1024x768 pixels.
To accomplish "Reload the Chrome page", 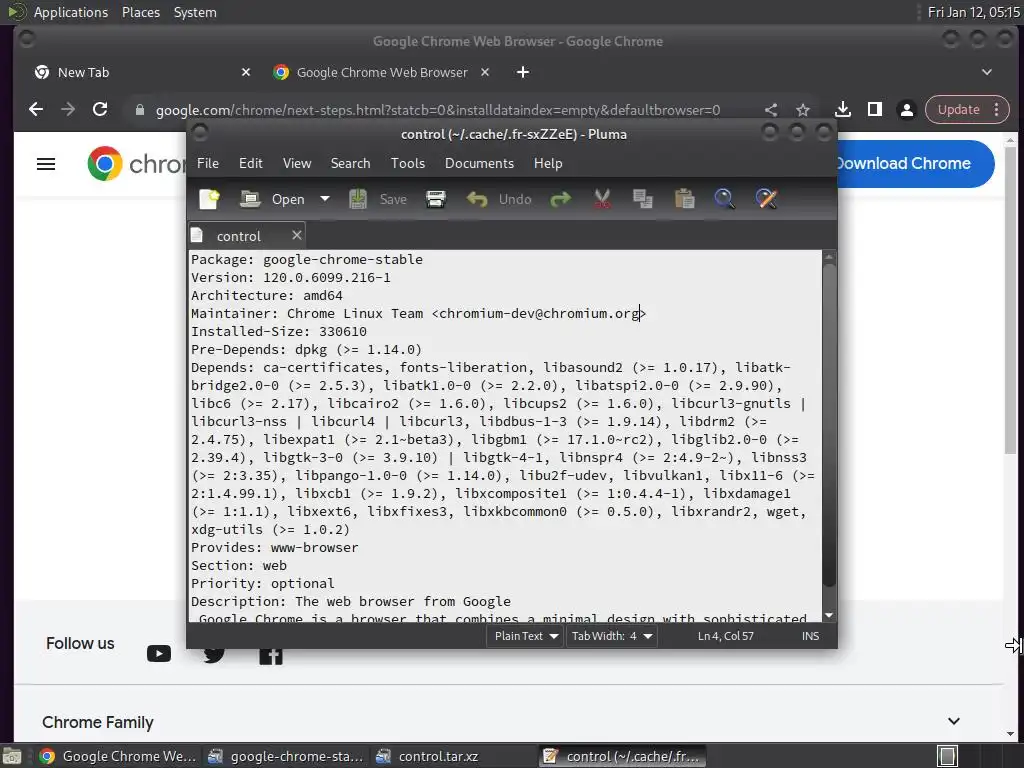I will [100, 109].
